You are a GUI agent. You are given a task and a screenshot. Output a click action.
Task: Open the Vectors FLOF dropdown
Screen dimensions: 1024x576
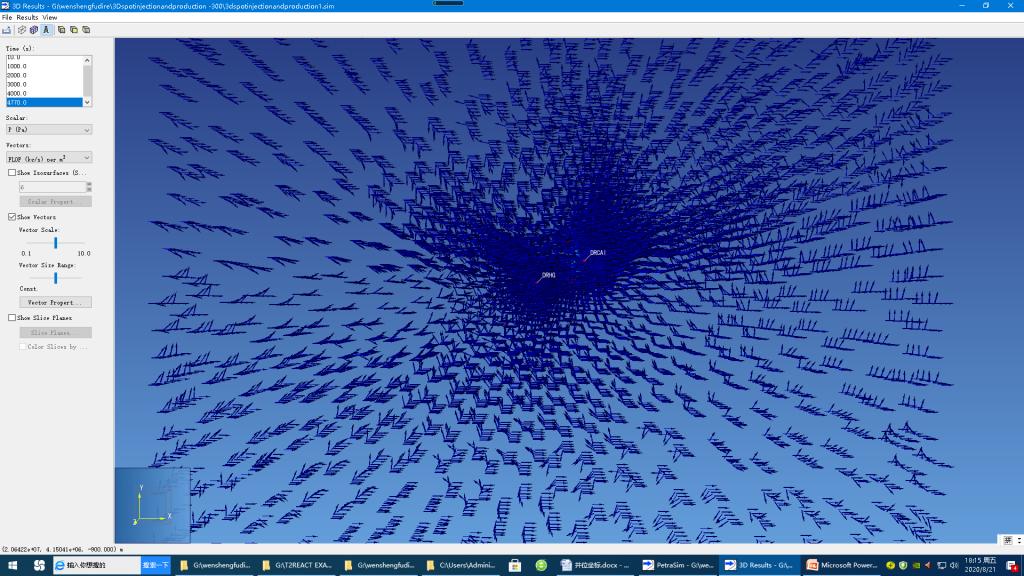[49, 158]
